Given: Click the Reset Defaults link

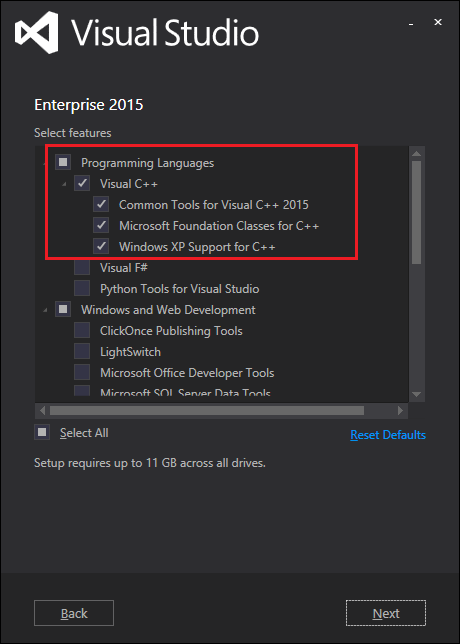Looking at the screenshot, I should pos(388,435).
